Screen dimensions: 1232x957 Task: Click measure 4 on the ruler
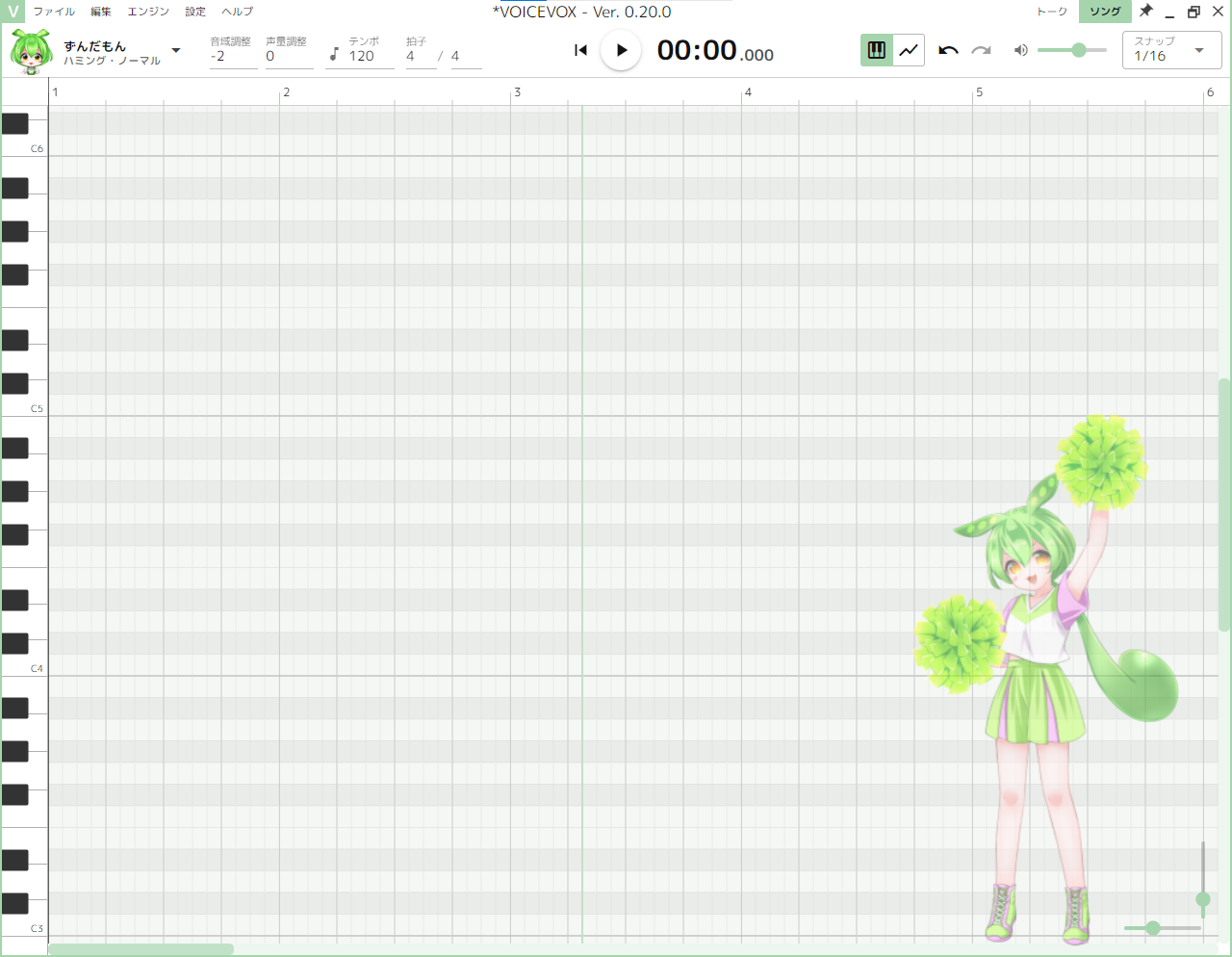(x=748, y=92)
